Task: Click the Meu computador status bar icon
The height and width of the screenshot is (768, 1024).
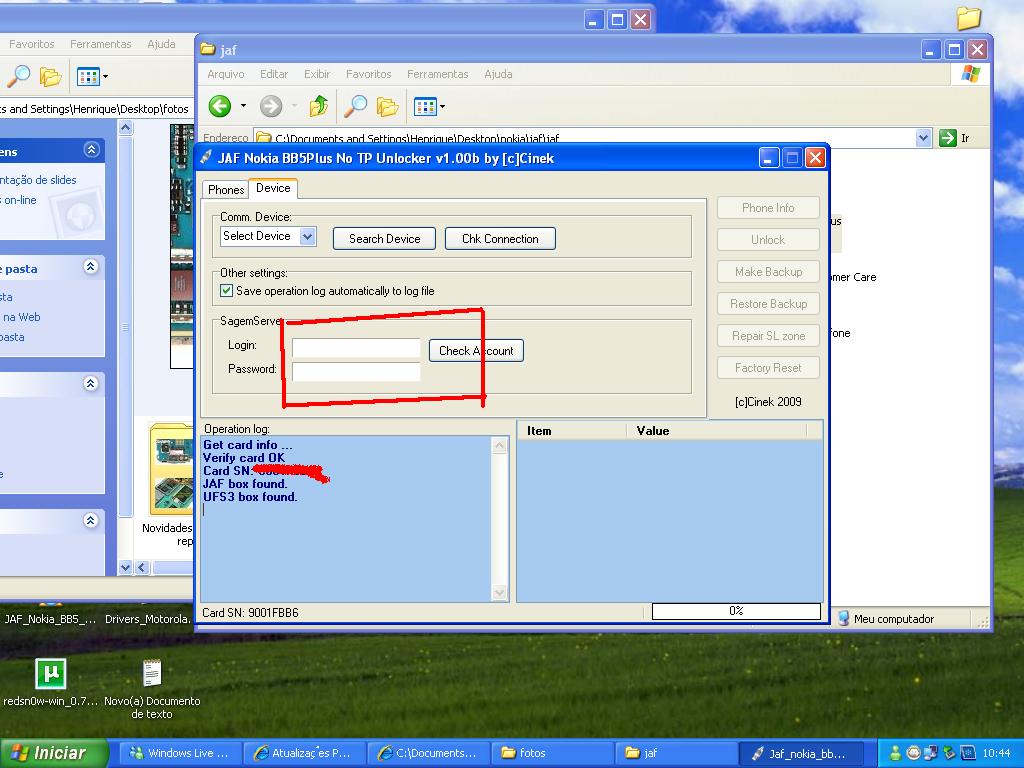Action: 844,618
